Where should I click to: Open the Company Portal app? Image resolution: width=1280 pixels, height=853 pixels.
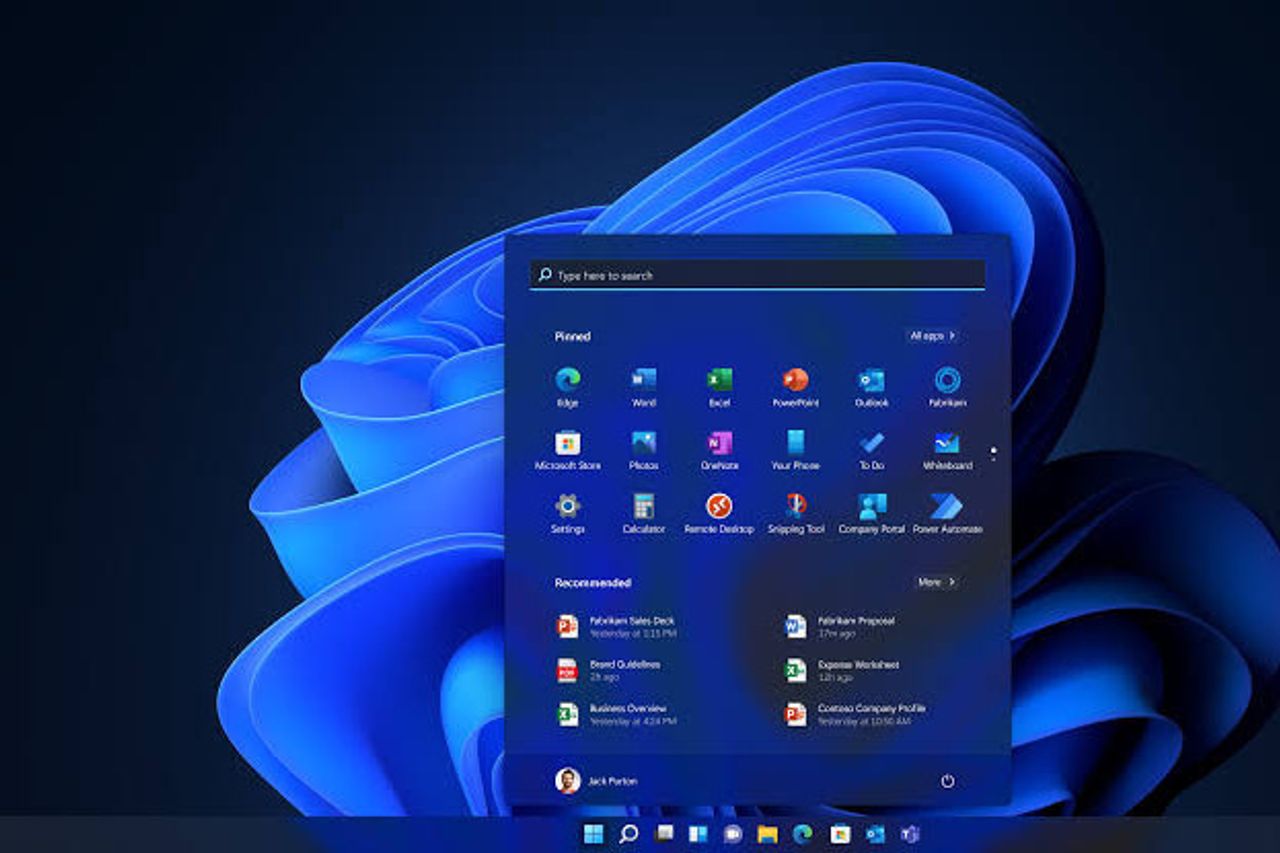pyautogui.click(x=871, y=513)
